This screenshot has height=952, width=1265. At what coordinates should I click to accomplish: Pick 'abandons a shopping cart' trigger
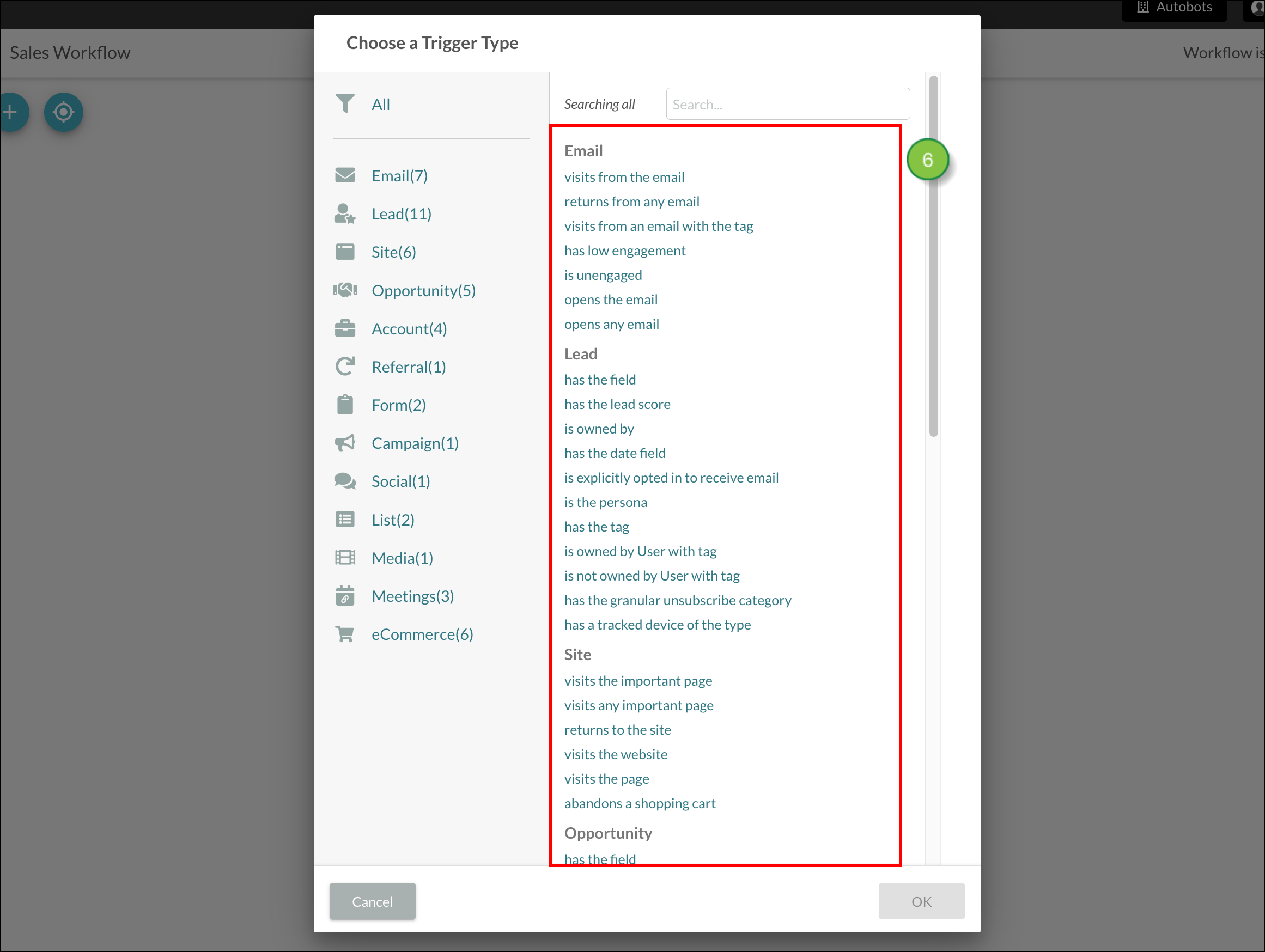640,803
